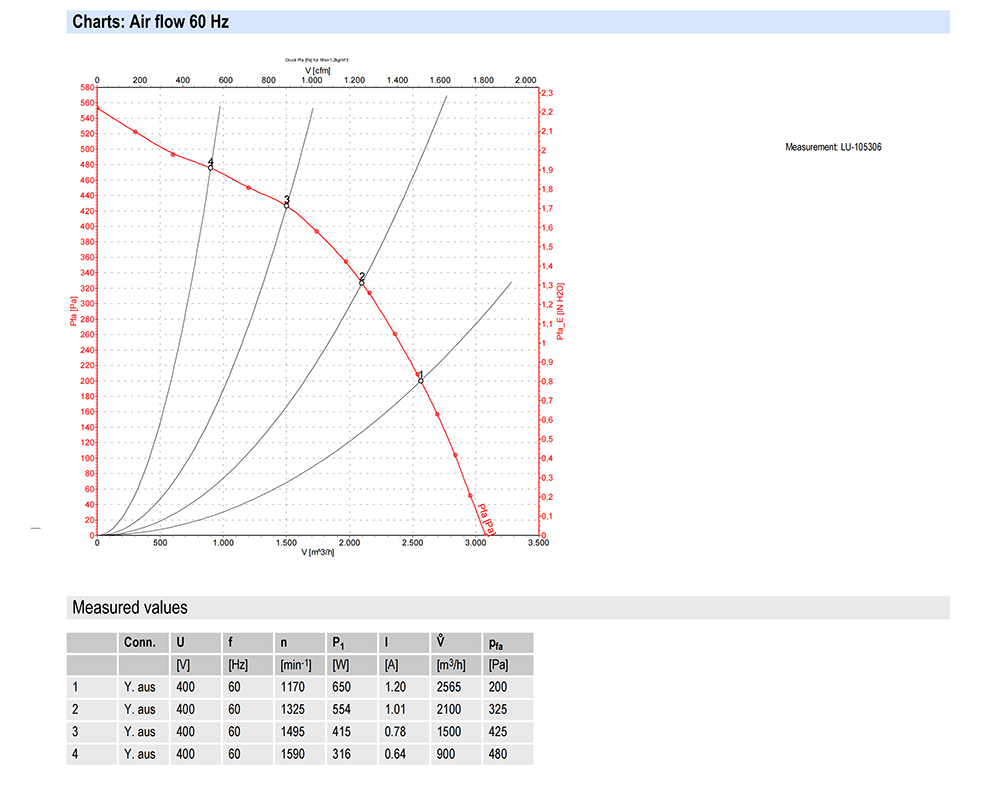Select operating point 4 on the red curve
The height and width of the screenshot is (790, 1000).
click(x=210, y=168)
